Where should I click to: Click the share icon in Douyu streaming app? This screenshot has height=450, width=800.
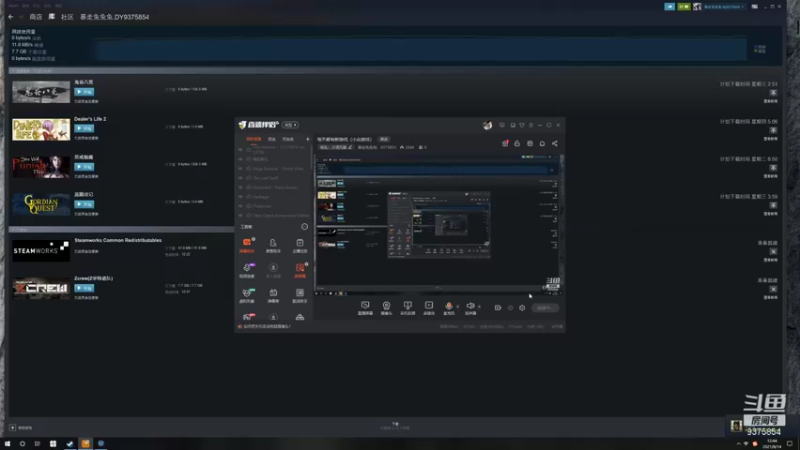(555, 143)
